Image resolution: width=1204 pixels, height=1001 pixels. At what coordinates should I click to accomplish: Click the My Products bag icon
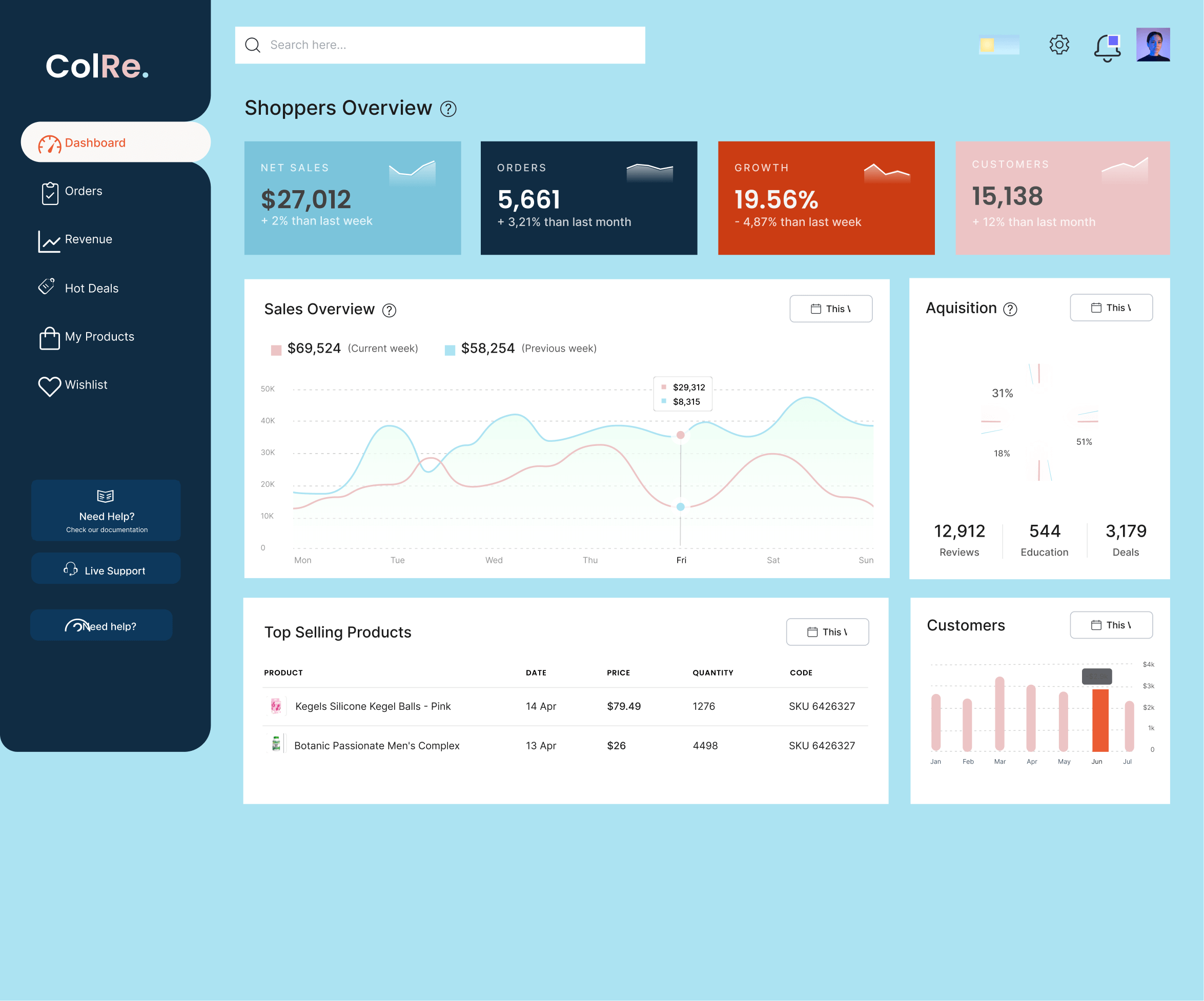tap(49, 338)
